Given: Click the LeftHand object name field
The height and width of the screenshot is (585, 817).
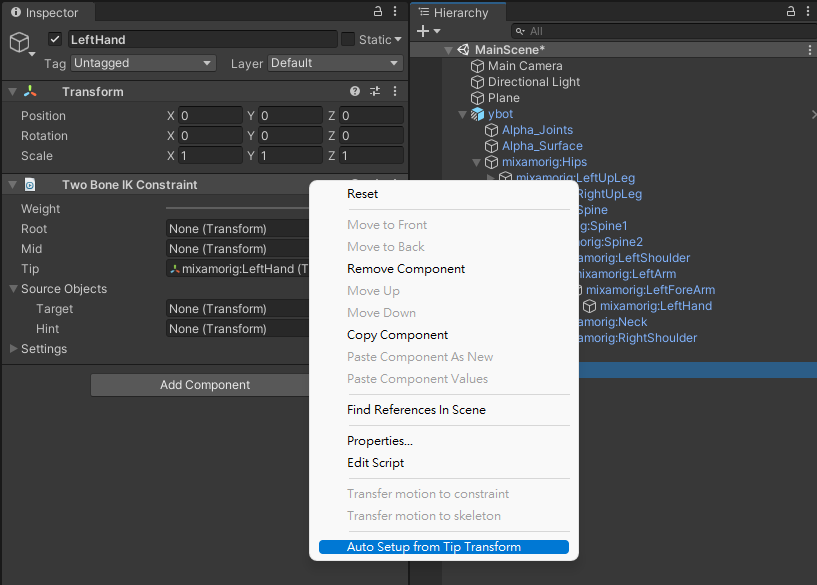Looking at the screenshot, I should 203,39.
